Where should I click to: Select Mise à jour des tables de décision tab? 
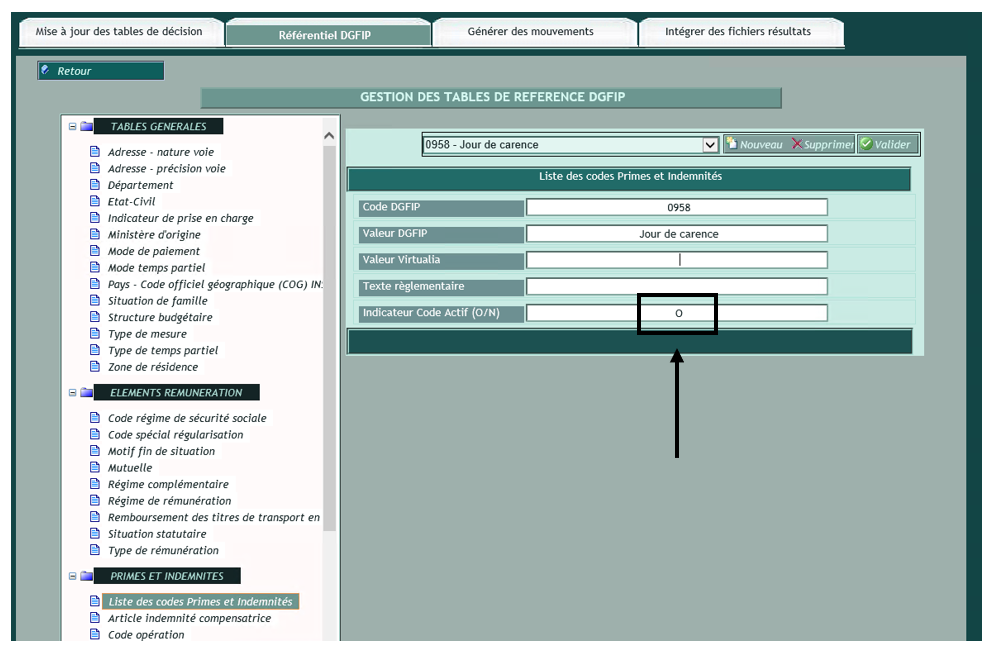coord(119,32)
